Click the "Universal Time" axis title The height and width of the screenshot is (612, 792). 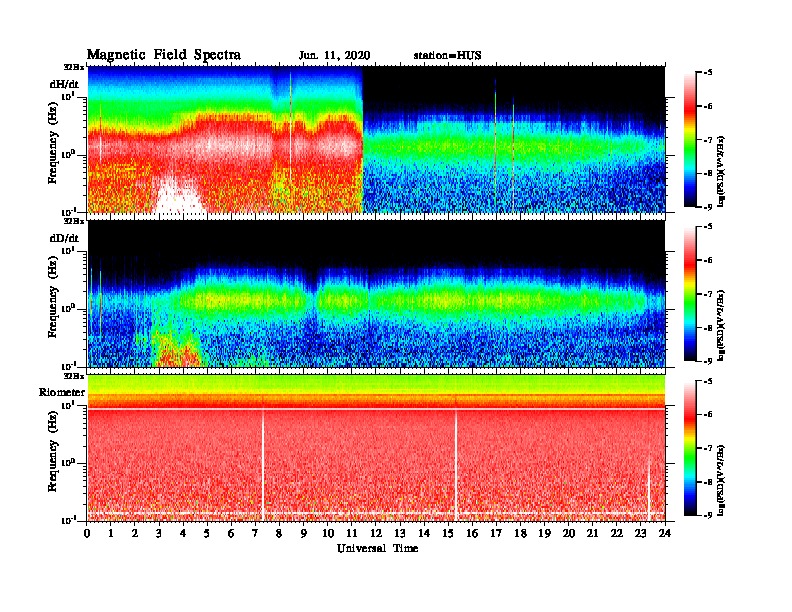pos(377,548)
